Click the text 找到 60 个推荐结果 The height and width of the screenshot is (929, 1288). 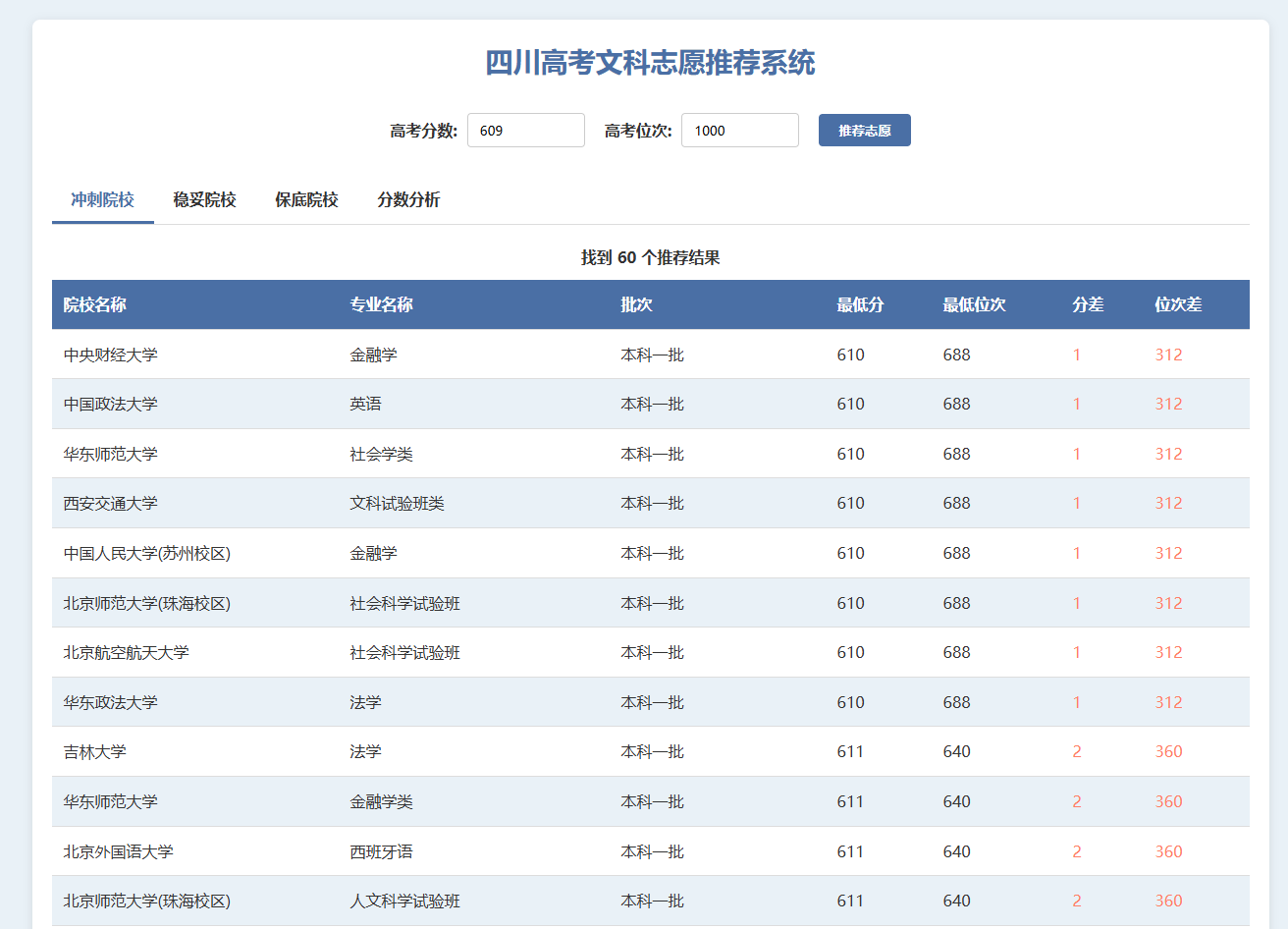(651, 257)
